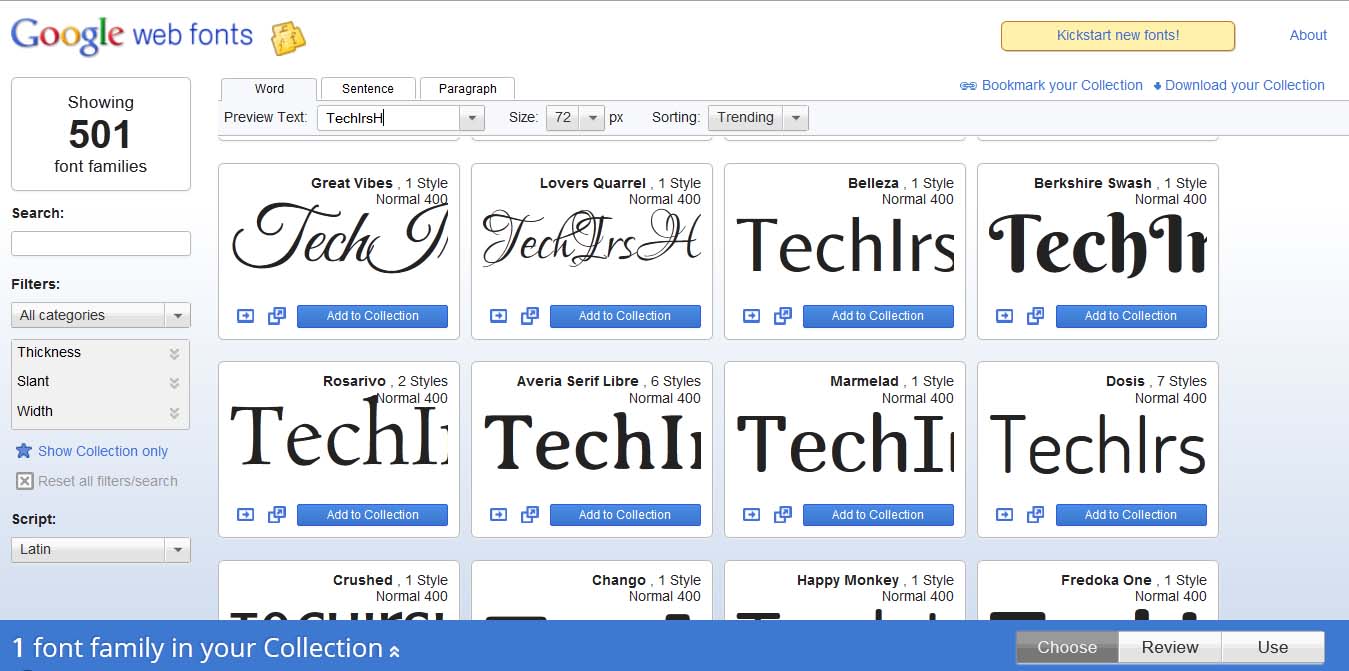Add Dosis to Collection
This screenshot has width=1349, height=671.
tap(1131, 515)
